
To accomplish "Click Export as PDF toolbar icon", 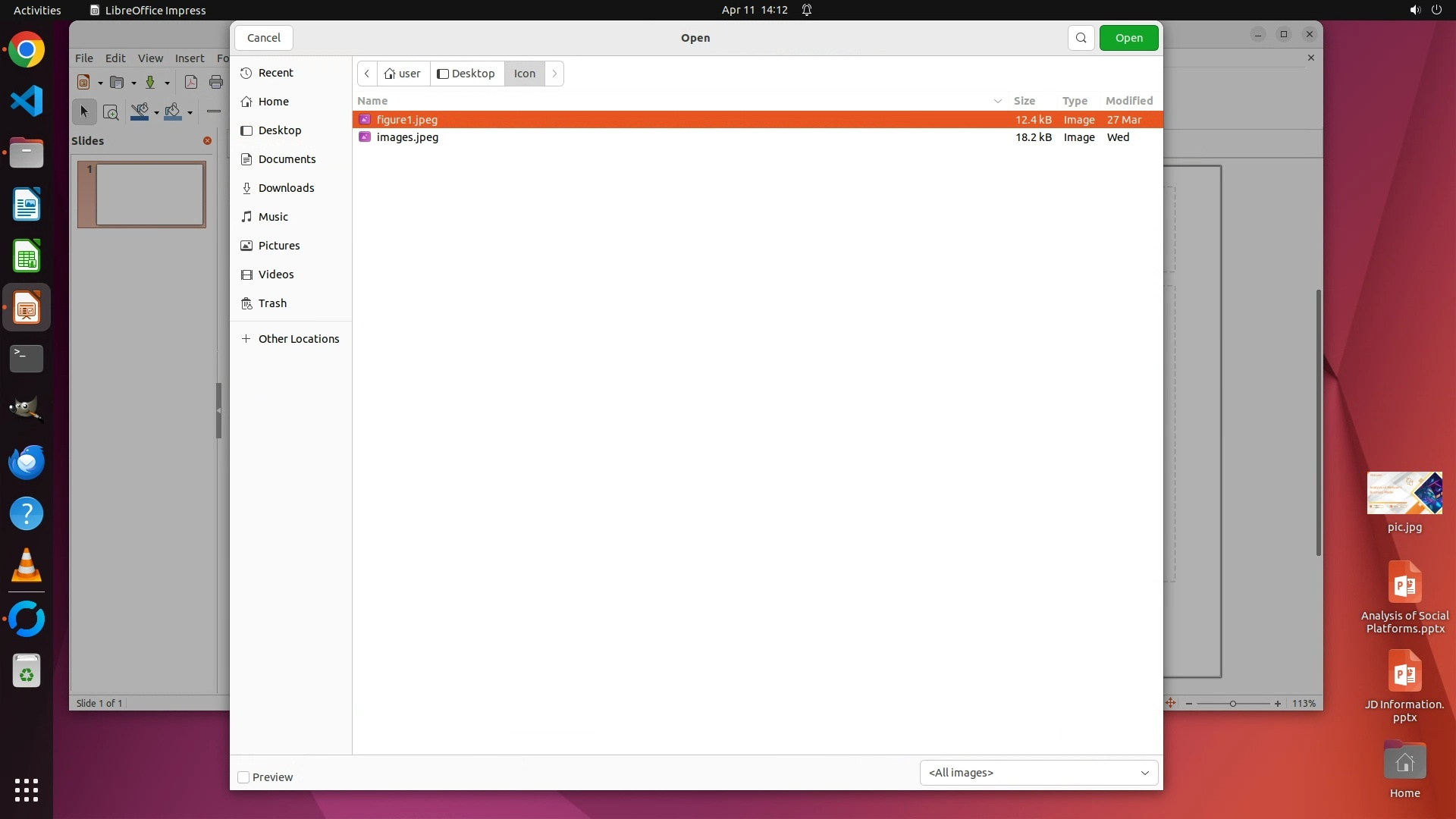I will (191, 83).
